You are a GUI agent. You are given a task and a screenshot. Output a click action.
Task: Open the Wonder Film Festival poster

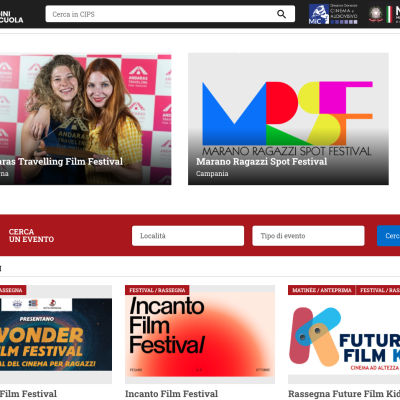(56, 334)
